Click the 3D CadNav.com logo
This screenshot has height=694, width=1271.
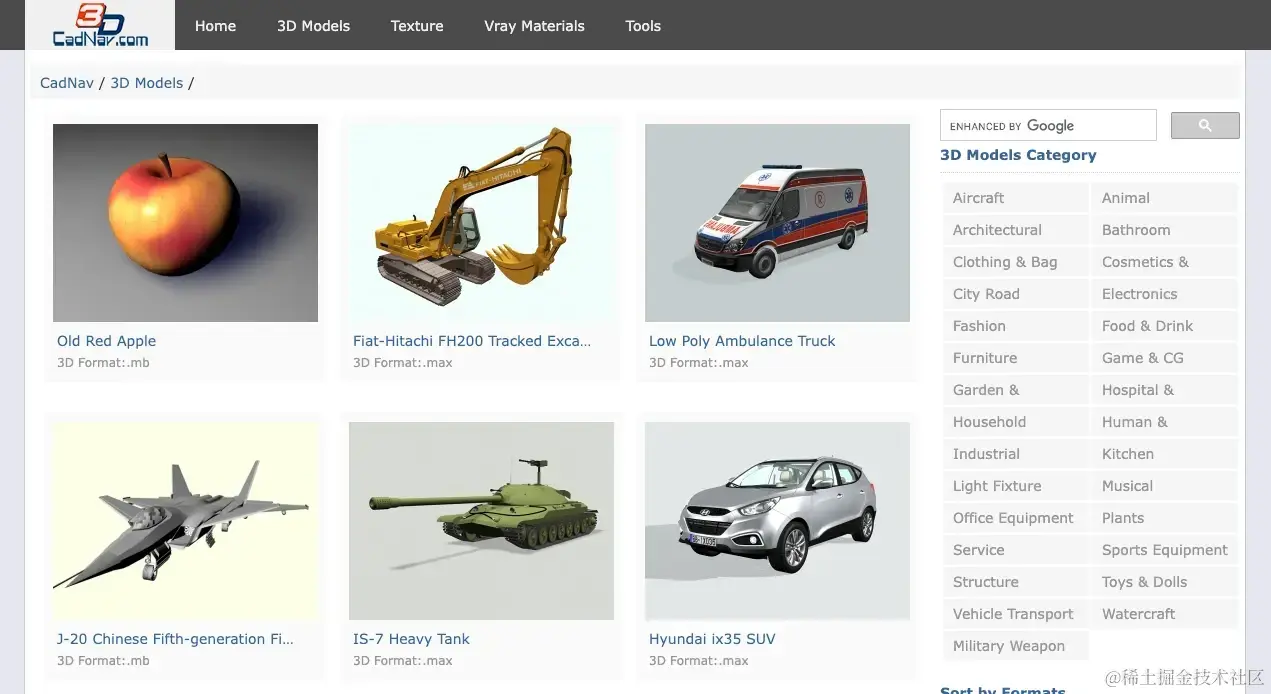(x=100, y=25)
